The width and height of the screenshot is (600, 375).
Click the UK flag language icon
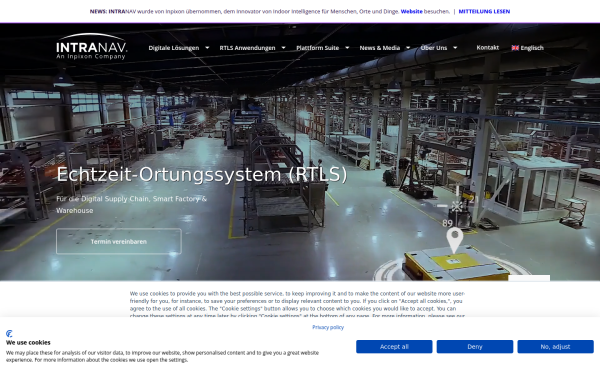point(515,48)
